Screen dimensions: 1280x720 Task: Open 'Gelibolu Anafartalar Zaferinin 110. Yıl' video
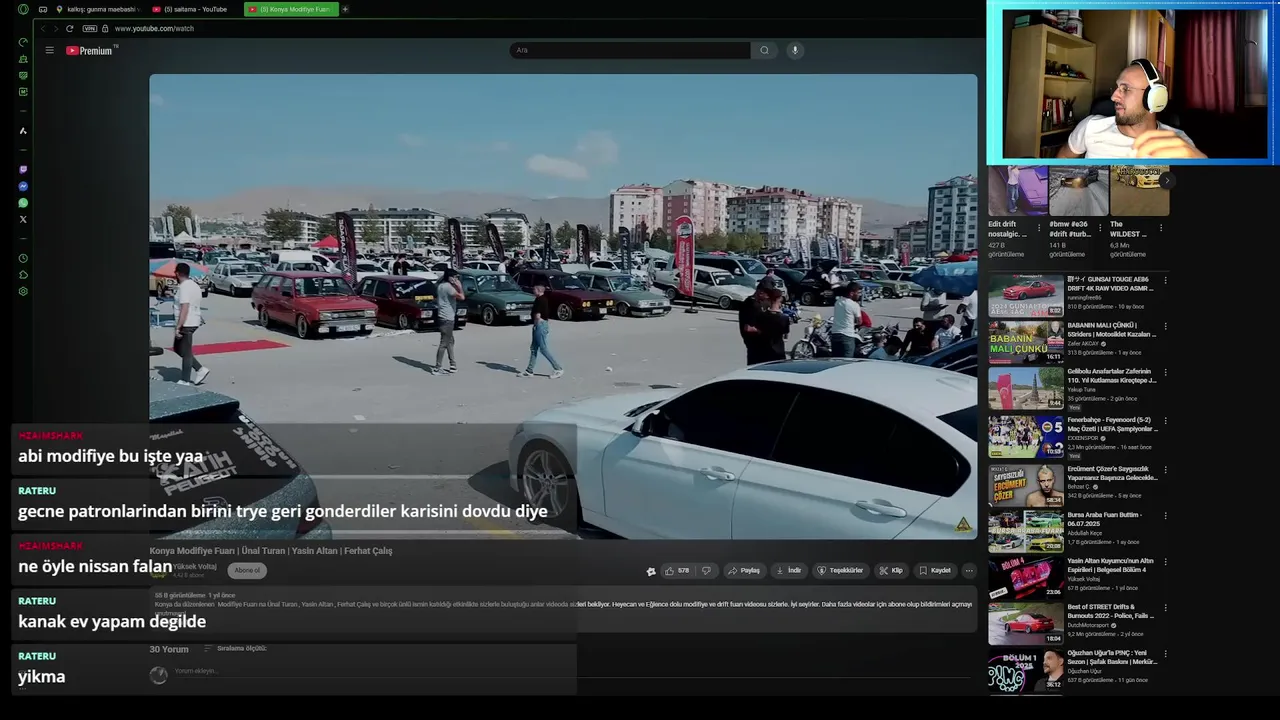tap(1112, 376)
